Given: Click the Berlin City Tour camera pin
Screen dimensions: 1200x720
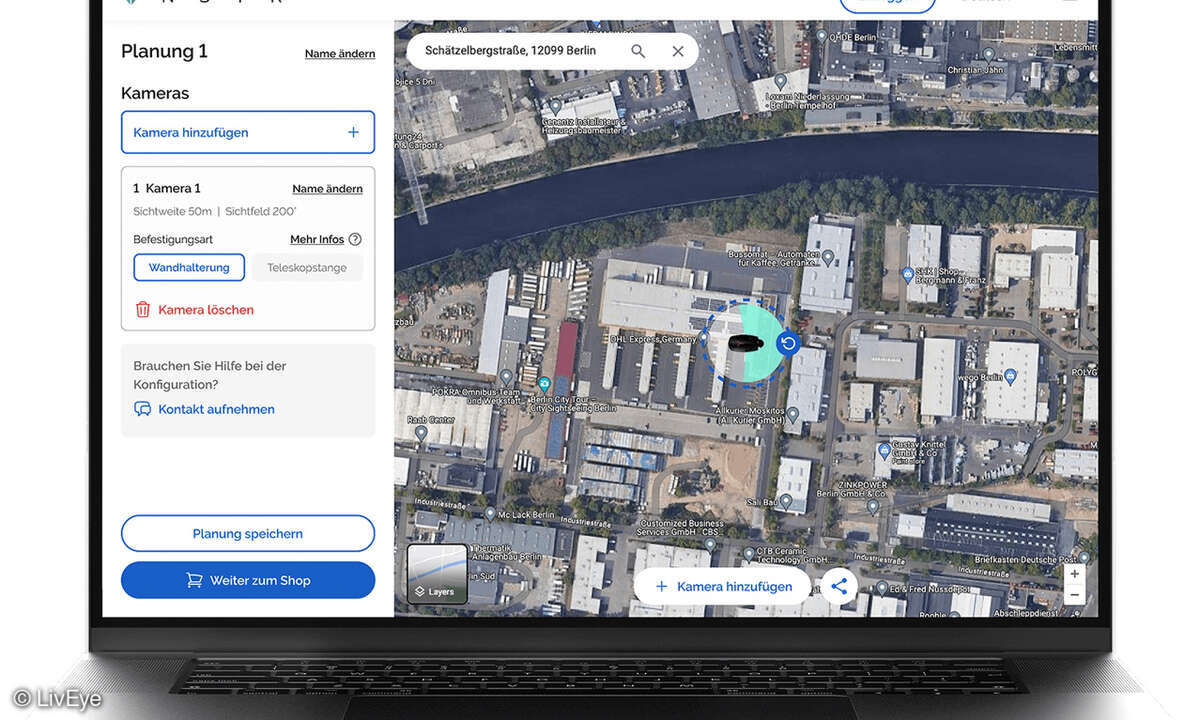Looking at the screenshot, I should click(544, 384).
